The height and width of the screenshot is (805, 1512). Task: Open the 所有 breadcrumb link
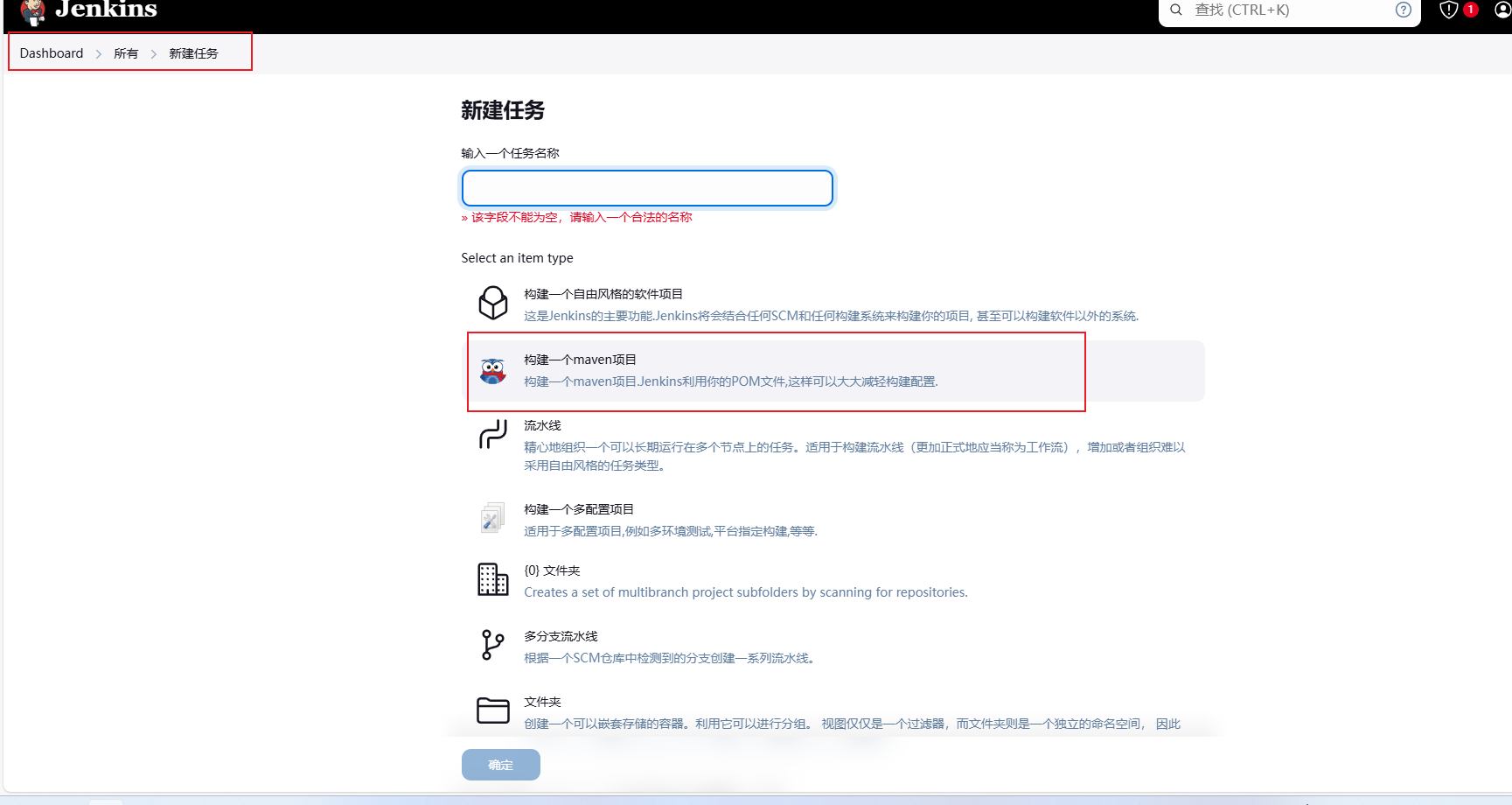click(x=126, y=53)
